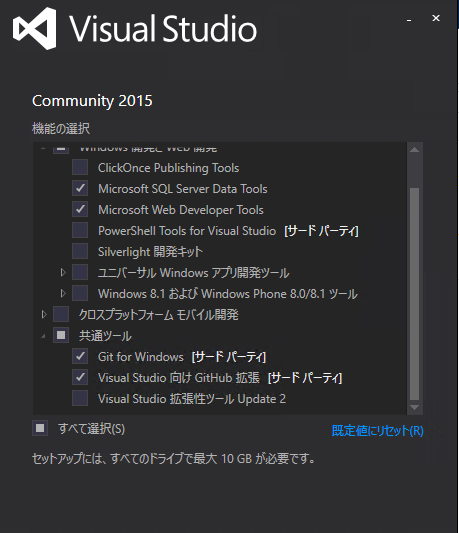Select Git for Windows label
Screen dimensions: 459x533
coord(141,357)
